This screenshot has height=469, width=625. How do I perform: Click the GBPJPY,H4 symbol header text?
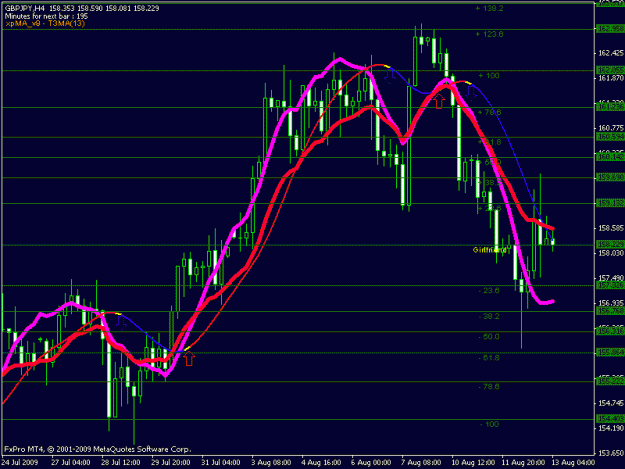pyautogui.click(x=24, y=8)
